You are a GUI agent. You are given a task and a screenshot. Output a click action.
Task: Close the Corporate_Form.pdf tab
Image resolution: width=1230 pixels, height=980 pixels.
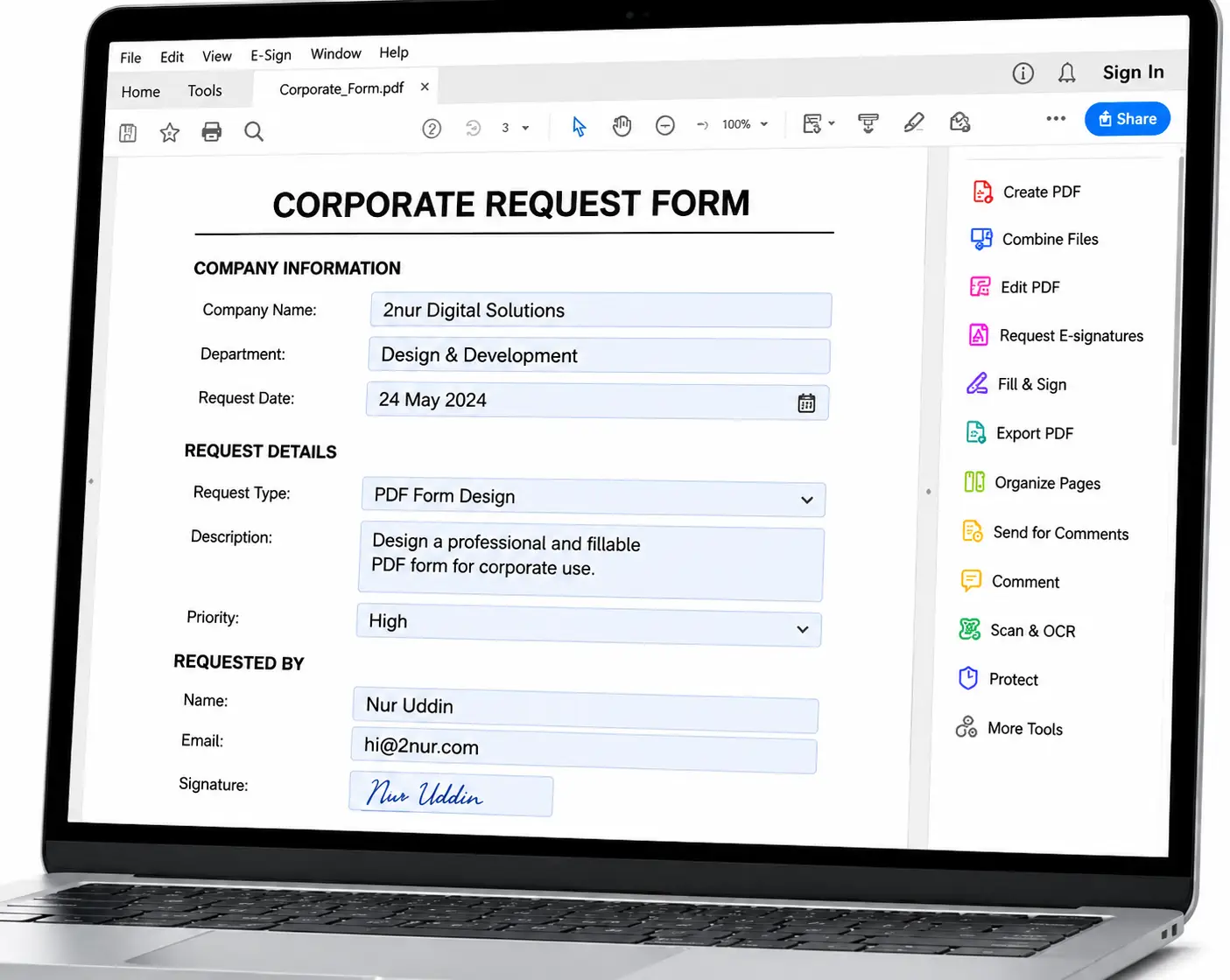[425, 87]
